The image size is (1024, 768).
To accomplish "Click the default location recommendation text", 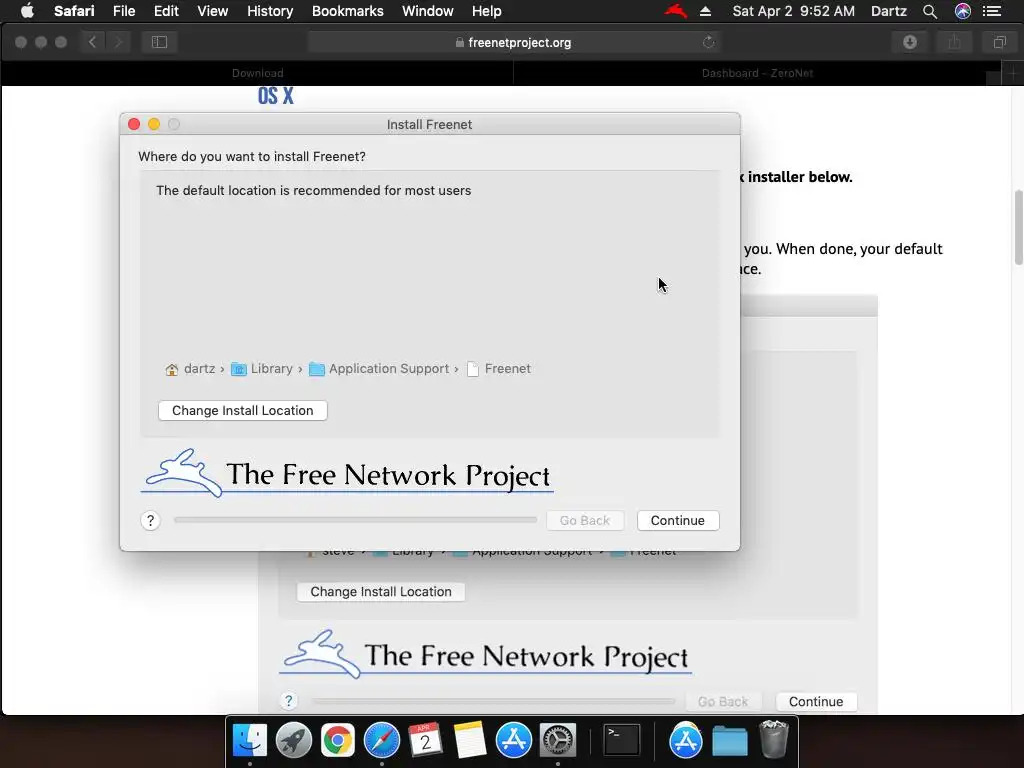I will [x=313, y=191].
